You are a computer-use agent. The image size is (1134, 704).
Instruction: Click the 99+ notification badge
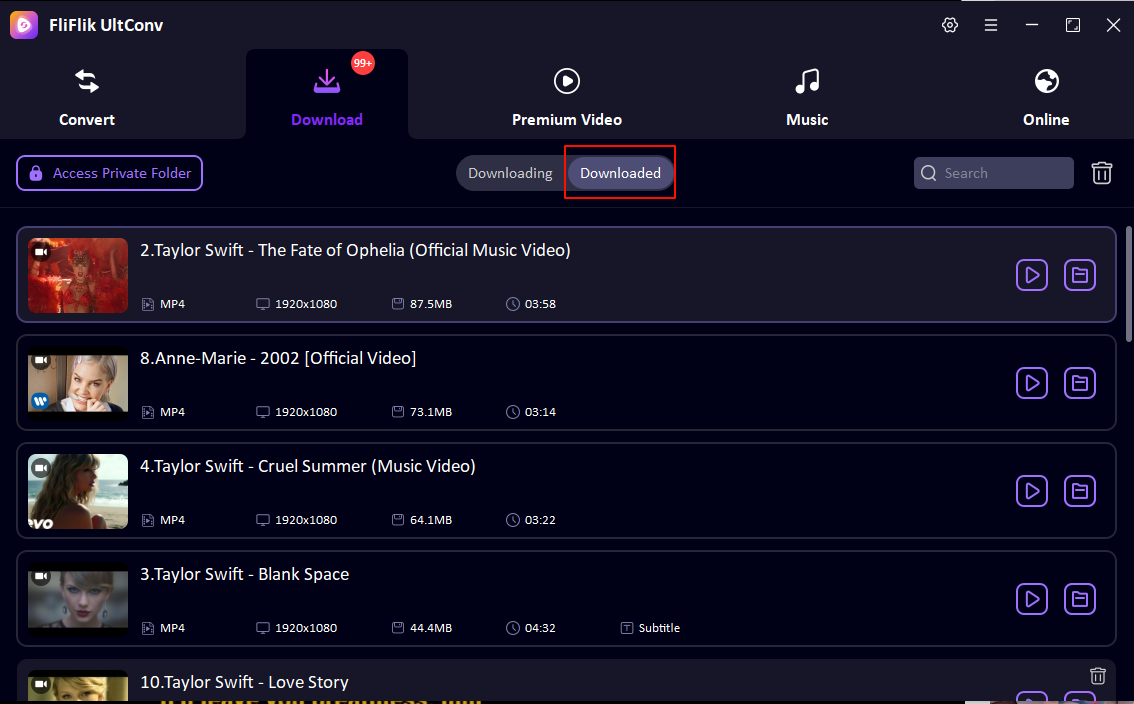[362, 63]
